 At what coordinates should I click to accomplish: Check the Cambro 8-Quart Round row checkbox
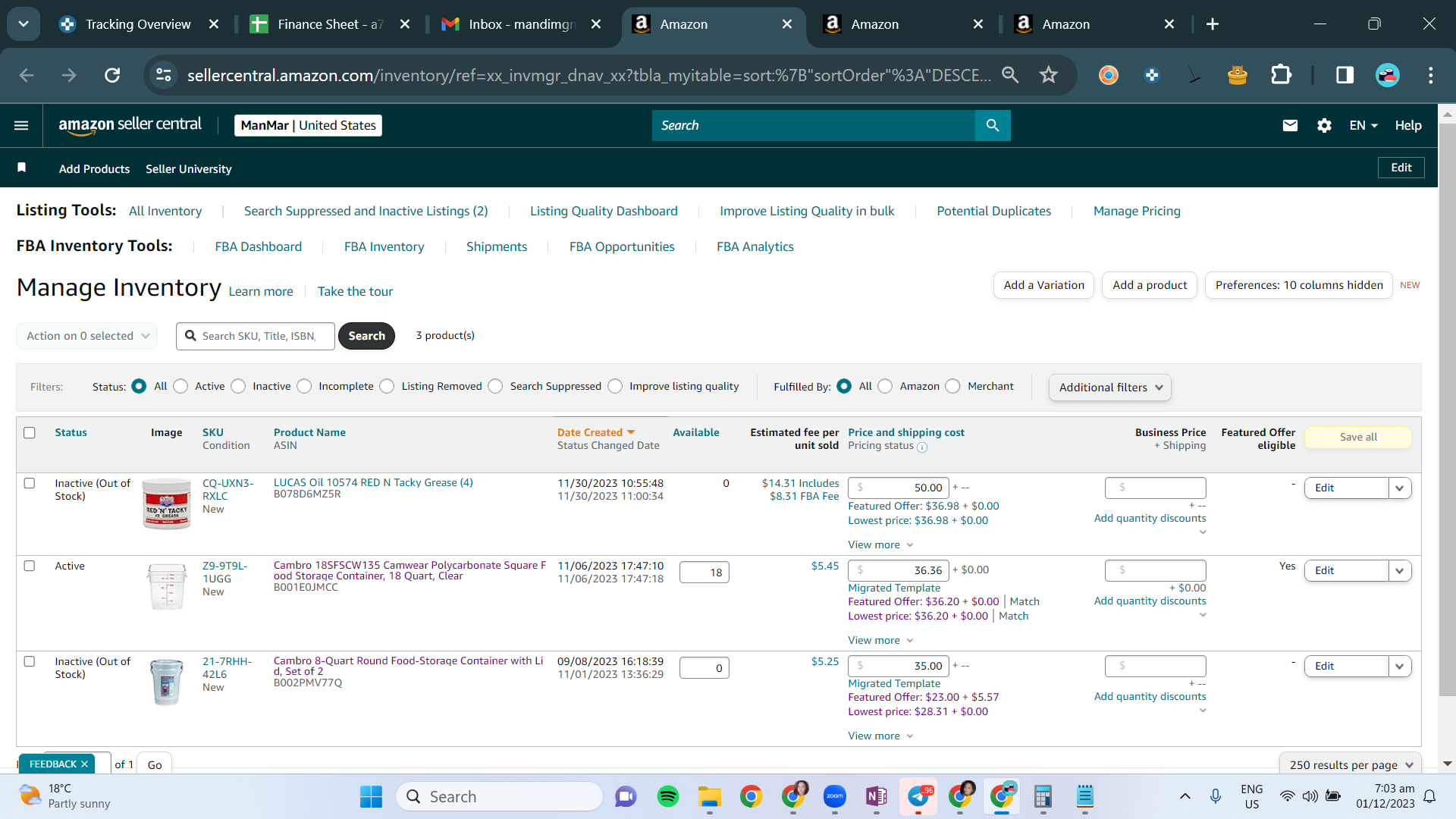click(30, 661)
